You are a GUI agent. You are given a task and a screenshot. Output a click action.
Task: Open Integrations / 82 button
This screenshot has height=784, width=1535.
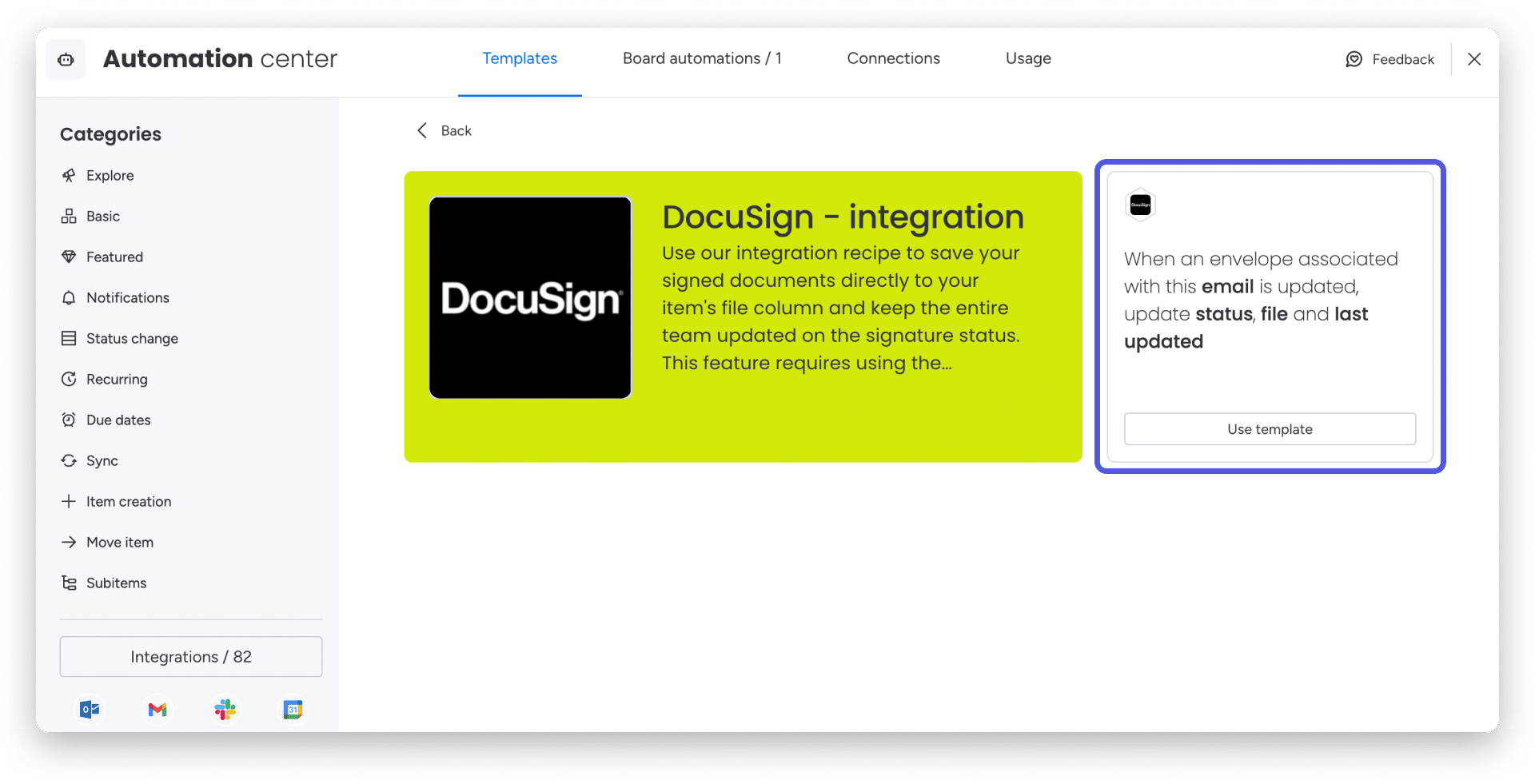[191, 656]
